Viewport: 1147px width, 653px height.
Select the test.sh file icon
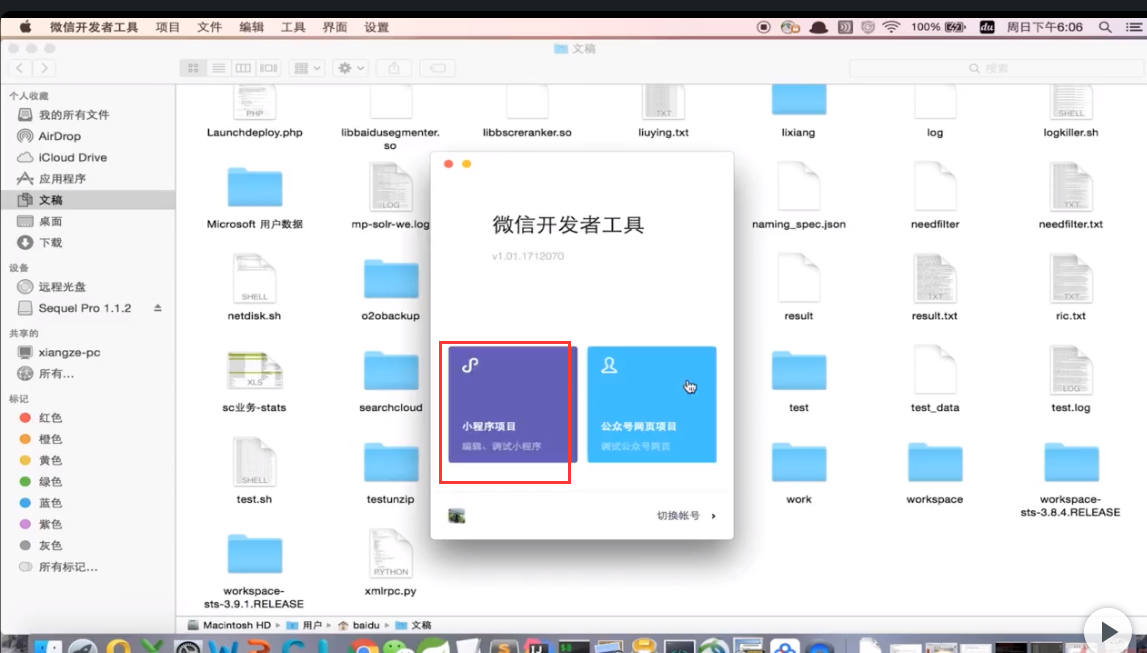click(x=255, y=461)
